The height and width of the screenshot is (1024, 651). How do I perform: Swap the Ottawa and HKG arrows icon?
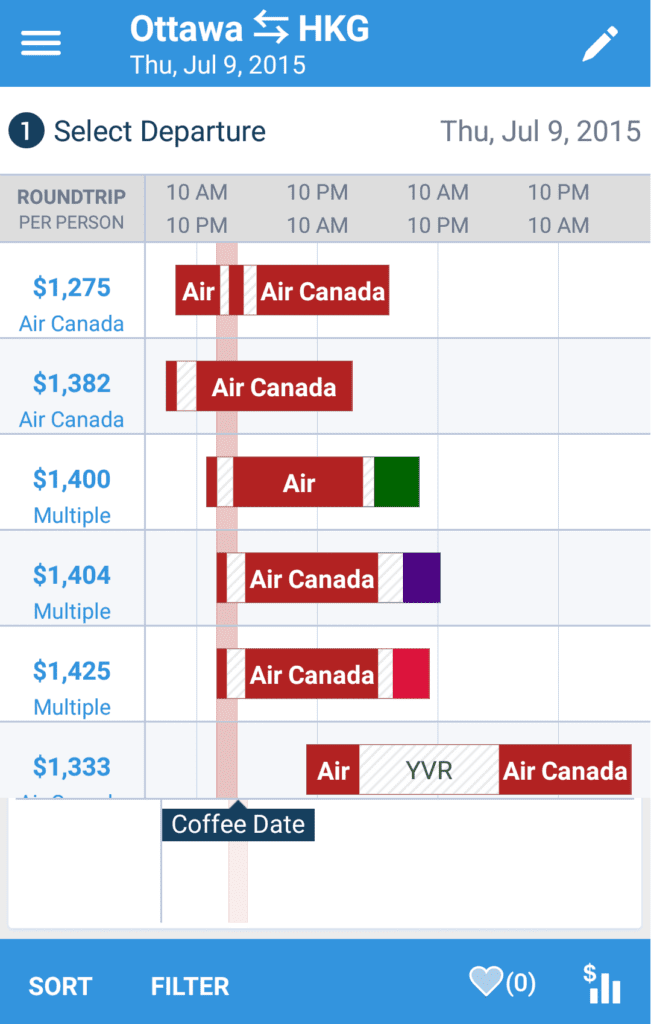click(270, 29)
